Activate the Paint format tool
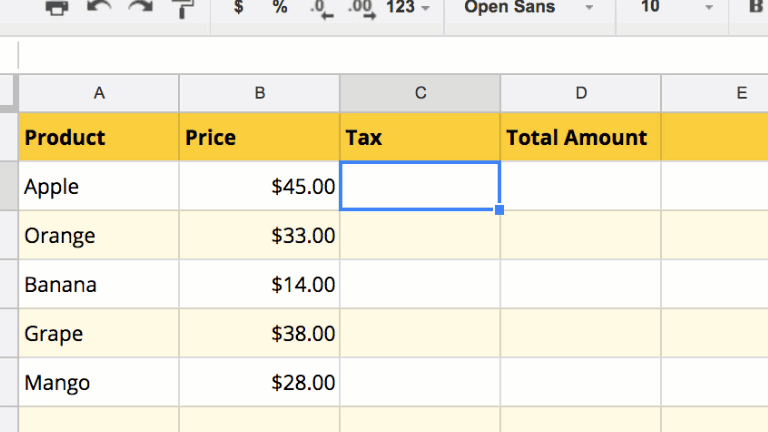Image resolution: width=768 pixels, height=432 pixels. point(183,9)
